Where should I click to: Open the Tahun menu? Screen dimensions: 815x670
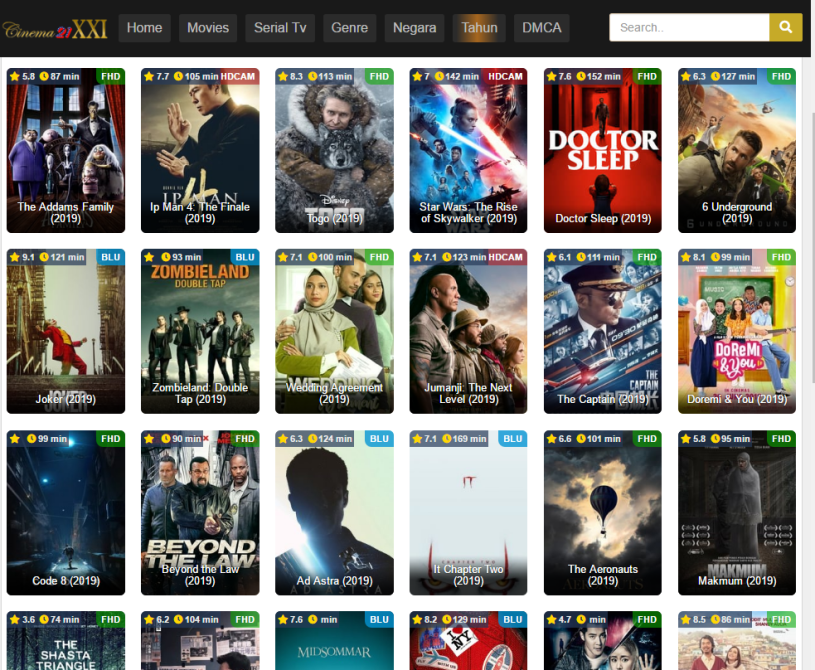point(479,28)
